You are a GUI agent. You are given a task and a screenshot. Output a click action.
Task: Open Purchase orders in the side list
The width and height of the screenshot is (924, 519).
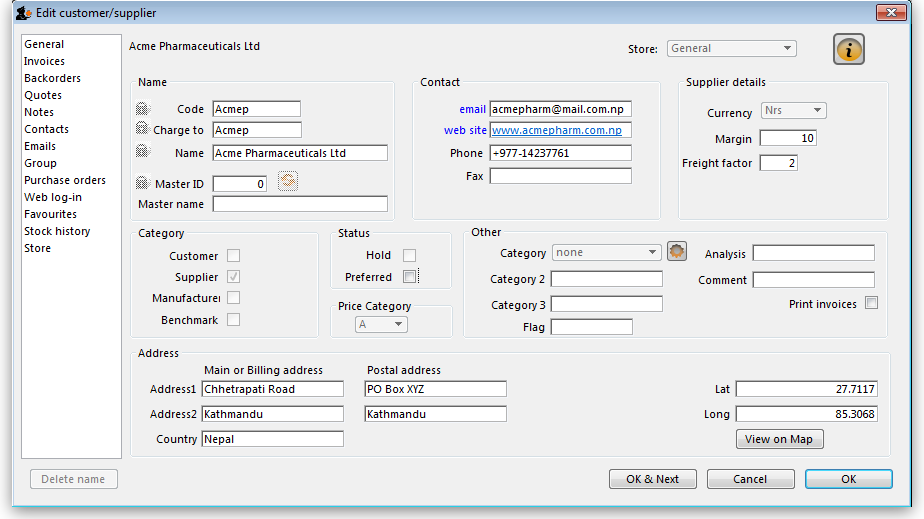click(x=65, y=180)
